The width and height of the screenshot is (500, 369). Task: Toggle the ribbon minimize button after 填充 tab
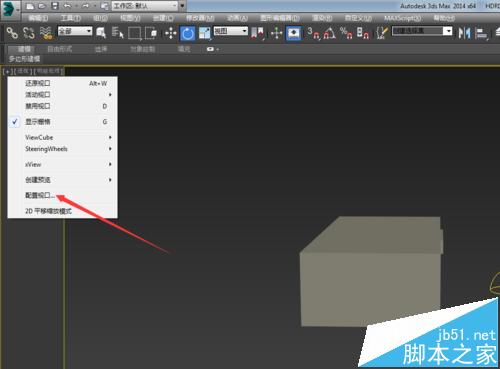point(210,49)
